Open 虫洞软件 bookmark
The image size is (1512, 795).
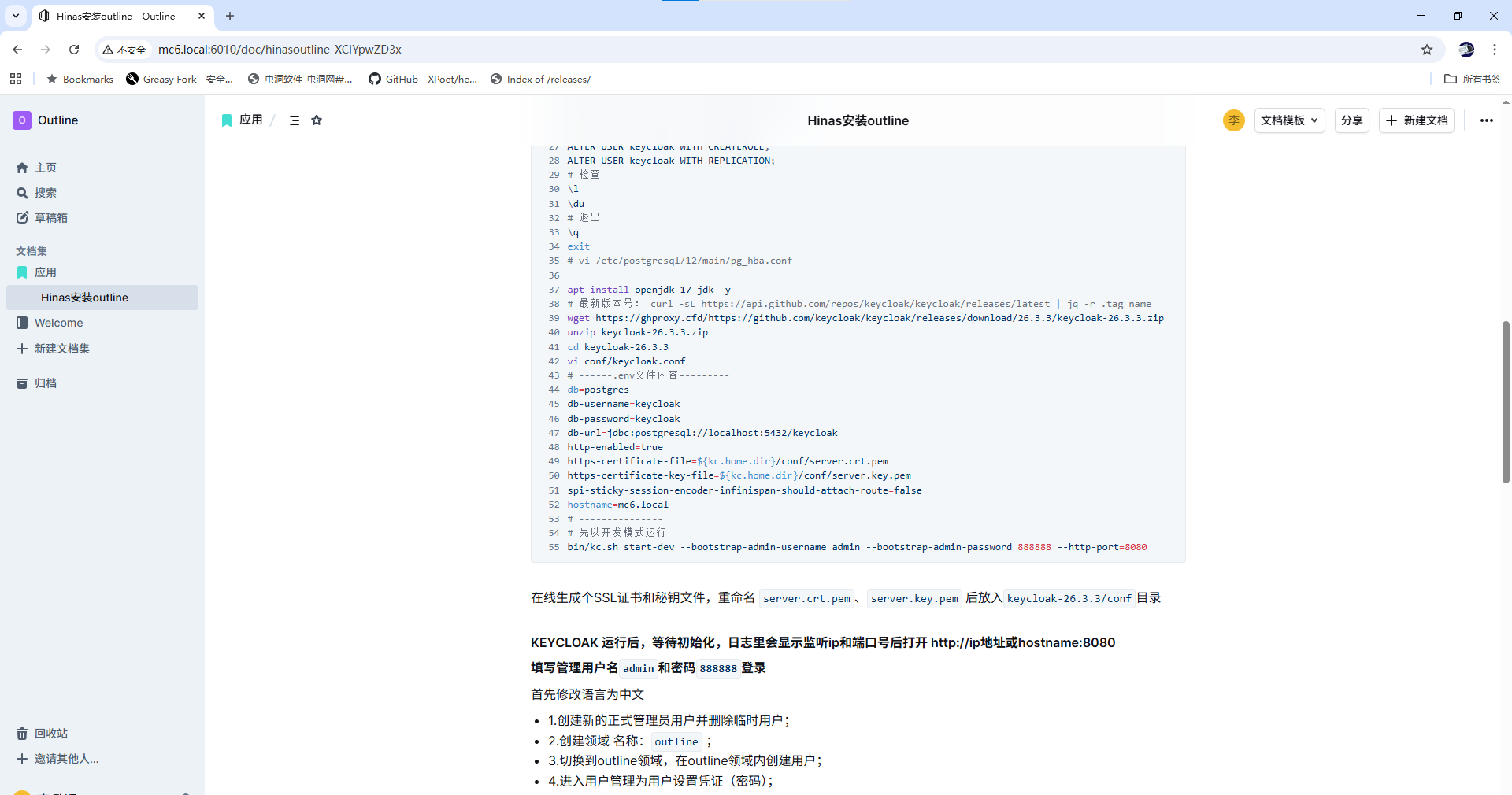[300, 79]
